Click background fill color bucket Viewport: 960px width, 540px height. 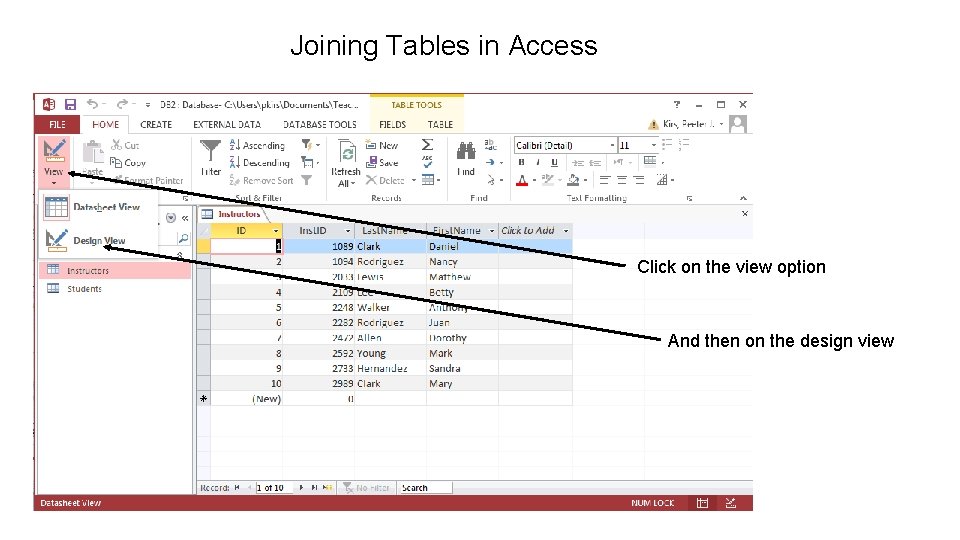click(573, 180)
